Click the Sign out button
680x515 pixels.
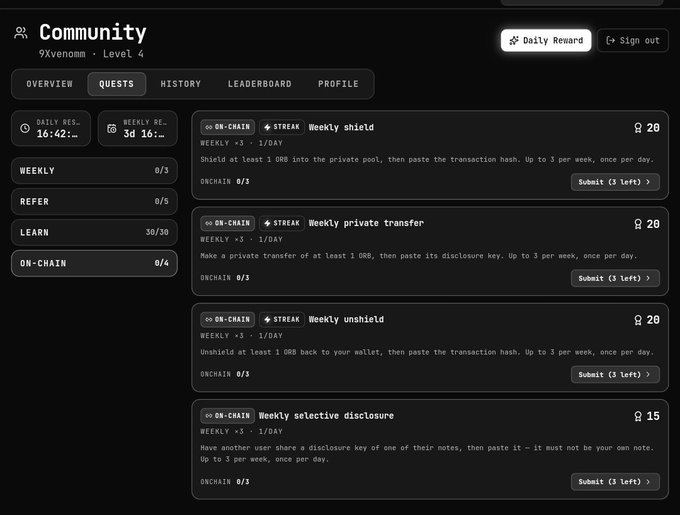(x=633, y=40)
